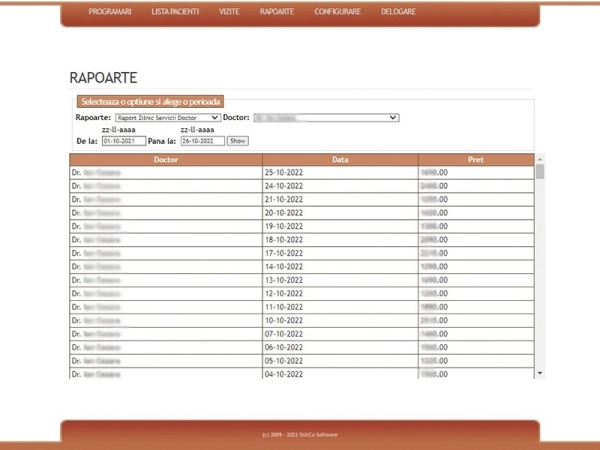
Task: Select the RAPOARTE menu item
Action: (276, 12)
